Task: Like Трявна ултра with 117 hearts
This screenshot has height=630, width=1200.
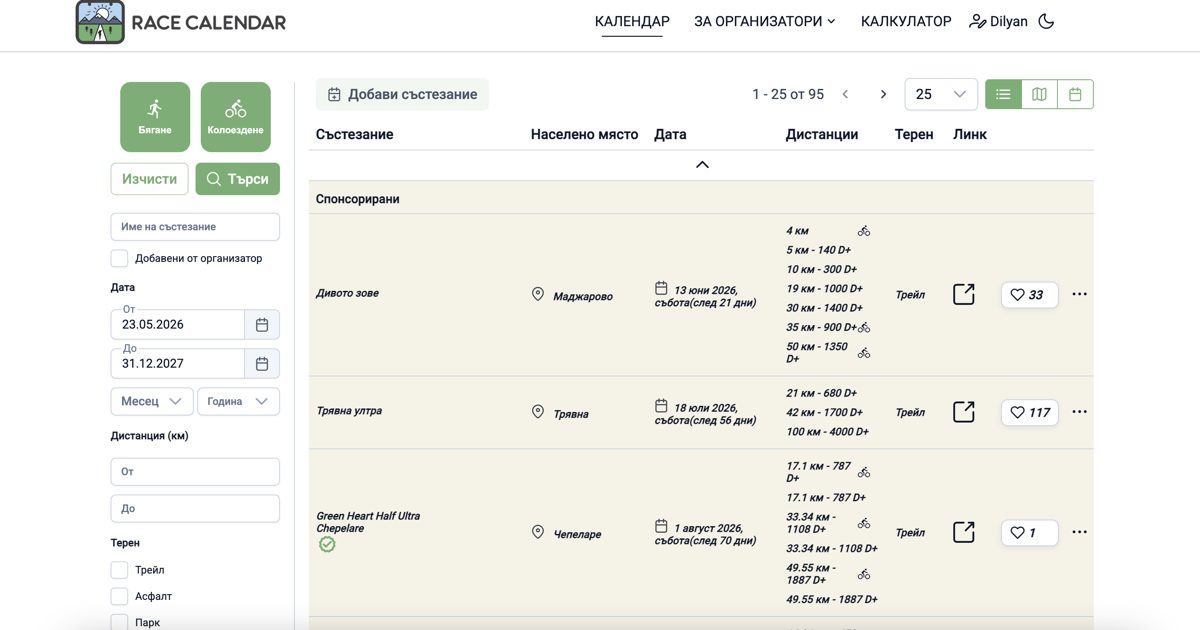Action: pyautogui.click(x=1029, y=412)
